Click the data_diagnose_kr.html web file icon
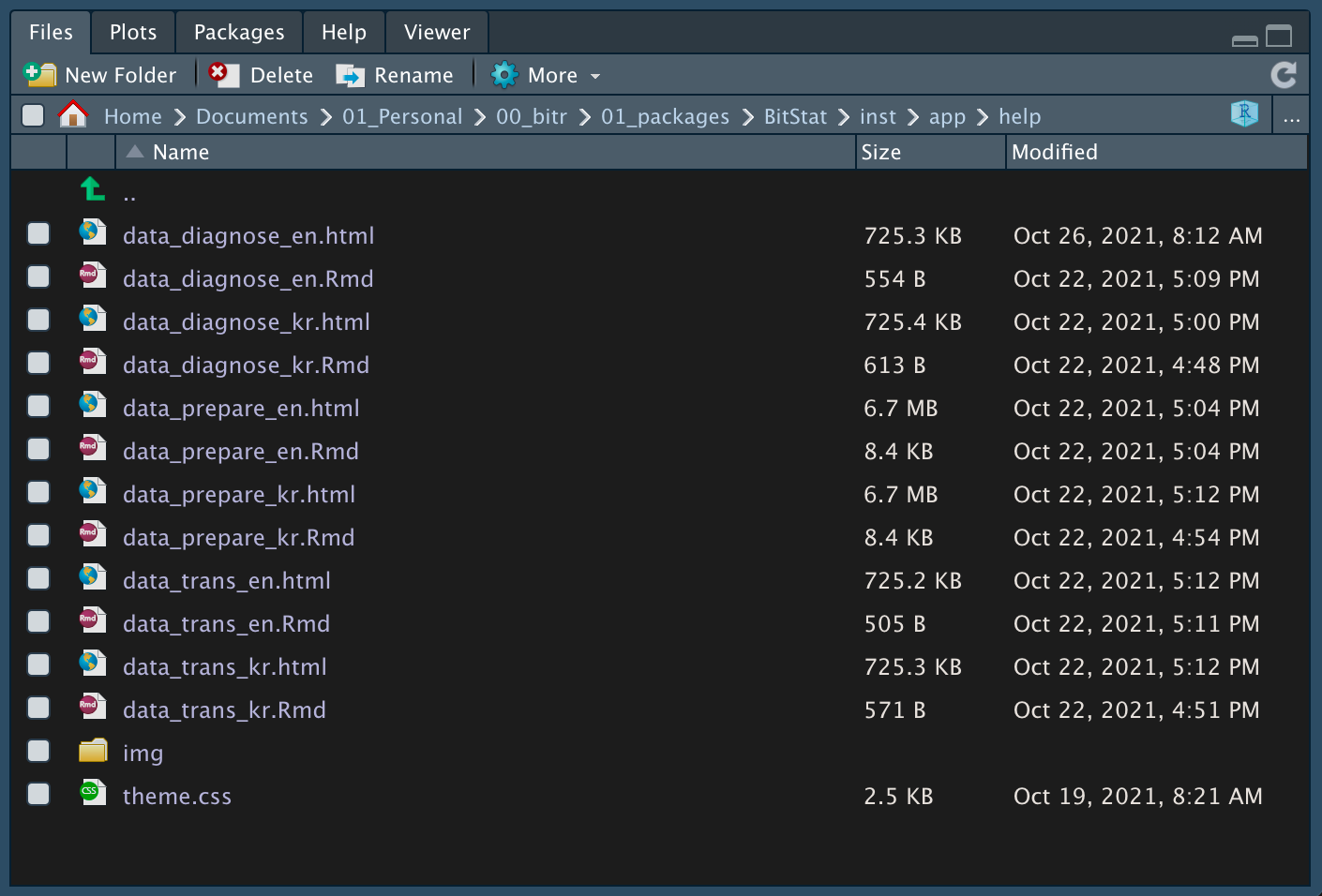This screenshot has height=896, width=1322. click(x=92, y=319)
